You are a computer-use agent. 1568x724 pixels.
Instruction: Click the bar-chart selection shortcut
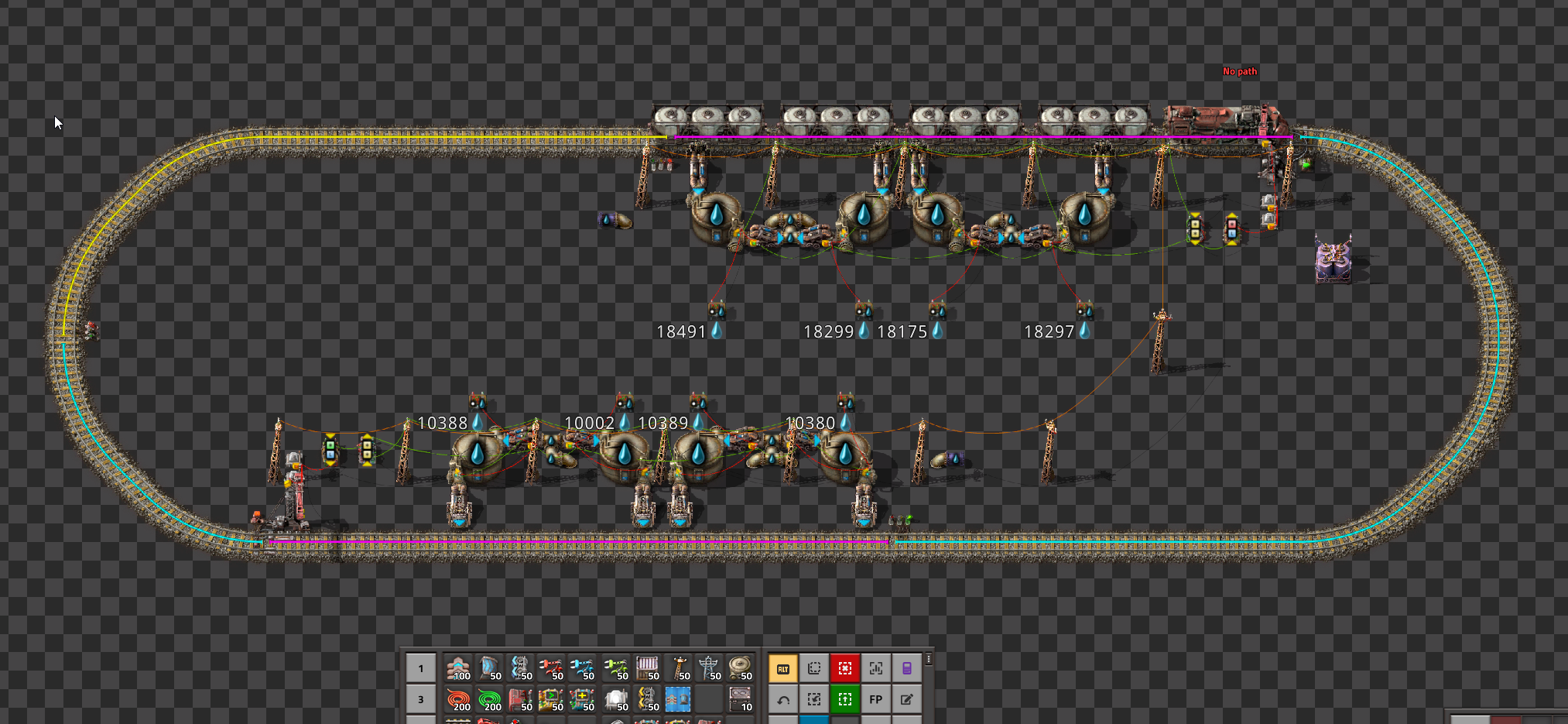coord(876,668)
